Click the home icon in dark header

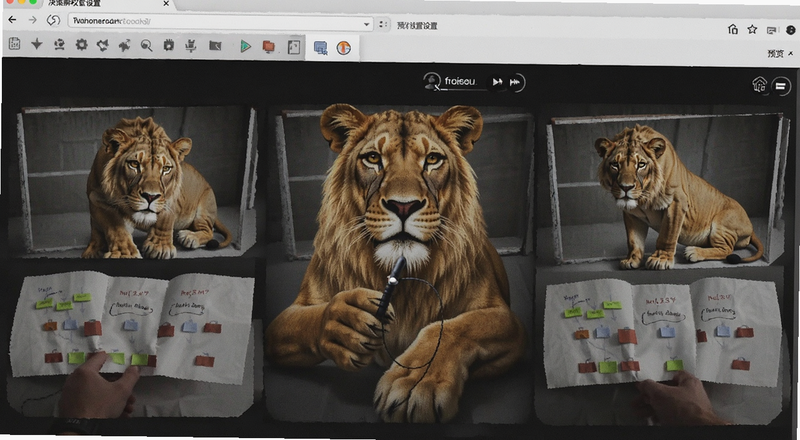760,84
